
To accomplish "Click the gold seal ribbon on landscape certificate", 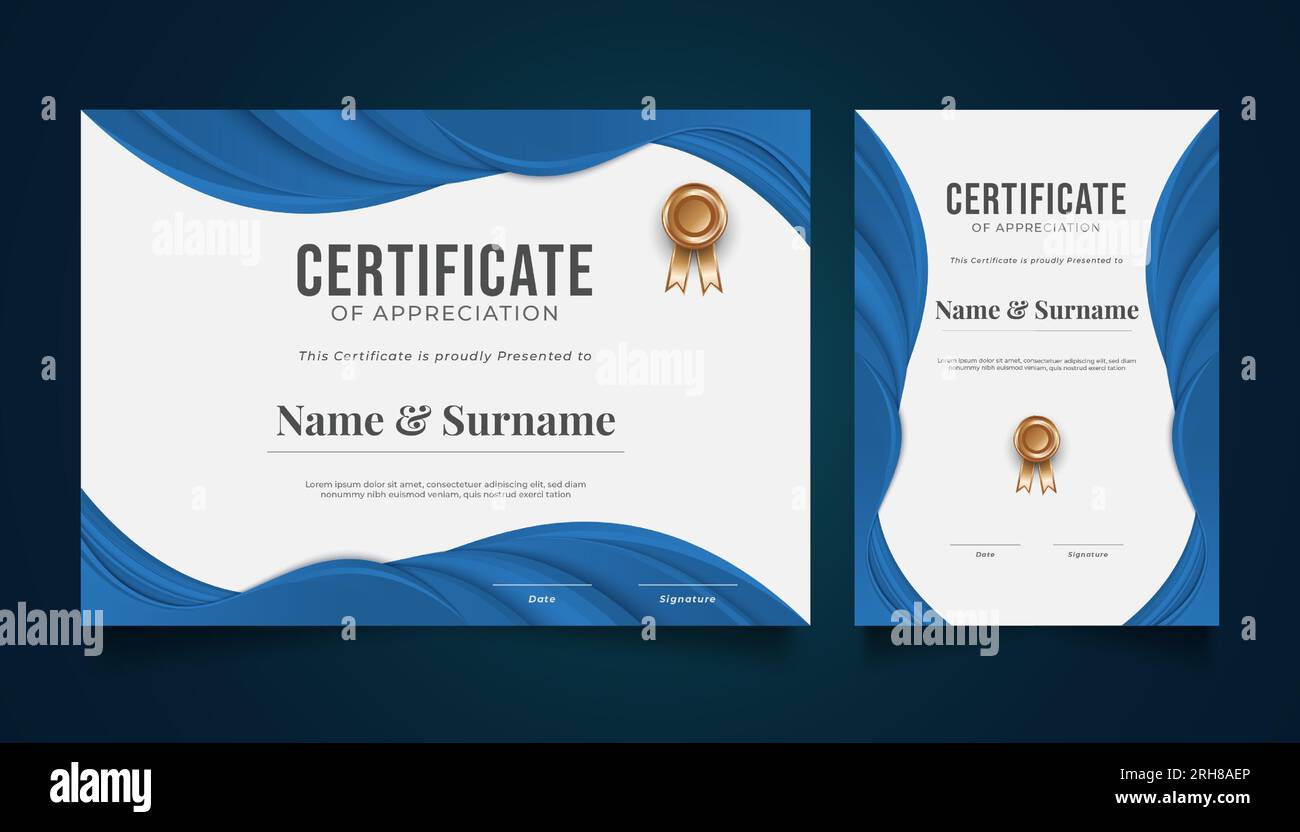I will [x=693, y=239].
